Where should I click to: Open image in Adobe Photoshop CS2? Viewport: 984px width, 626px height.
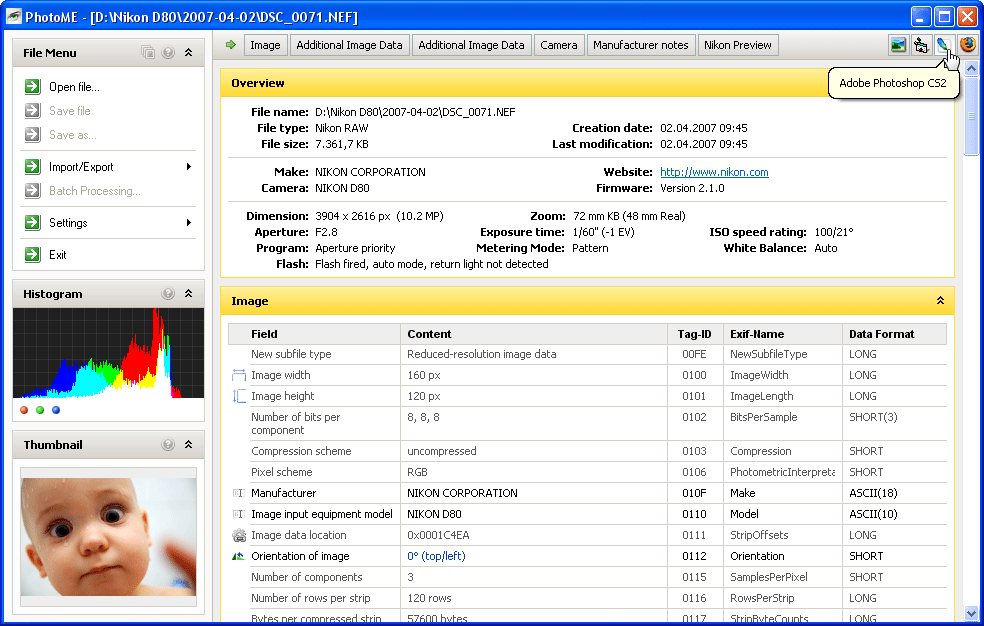click(x=943, y=45)
